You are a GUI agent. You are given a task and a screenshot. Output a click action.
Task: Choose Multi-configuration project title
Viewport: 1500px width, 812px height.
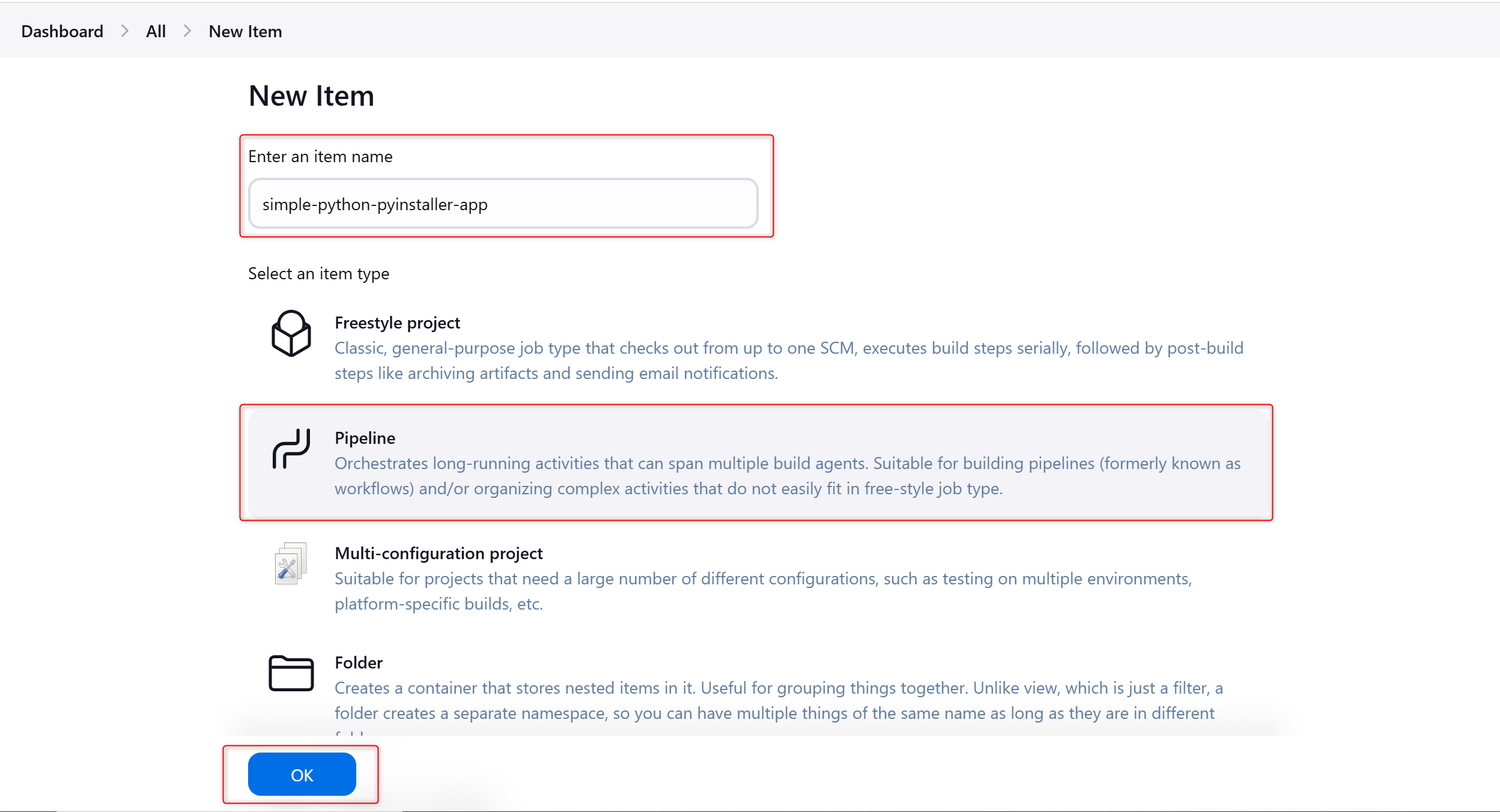click(439, 554)
